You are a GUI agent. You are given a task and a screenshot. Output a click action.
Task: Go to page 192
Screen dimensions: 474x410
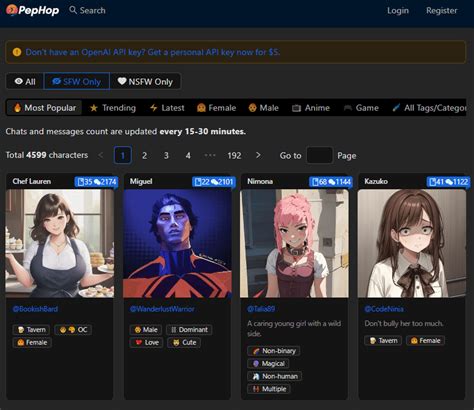coord(234,155)
